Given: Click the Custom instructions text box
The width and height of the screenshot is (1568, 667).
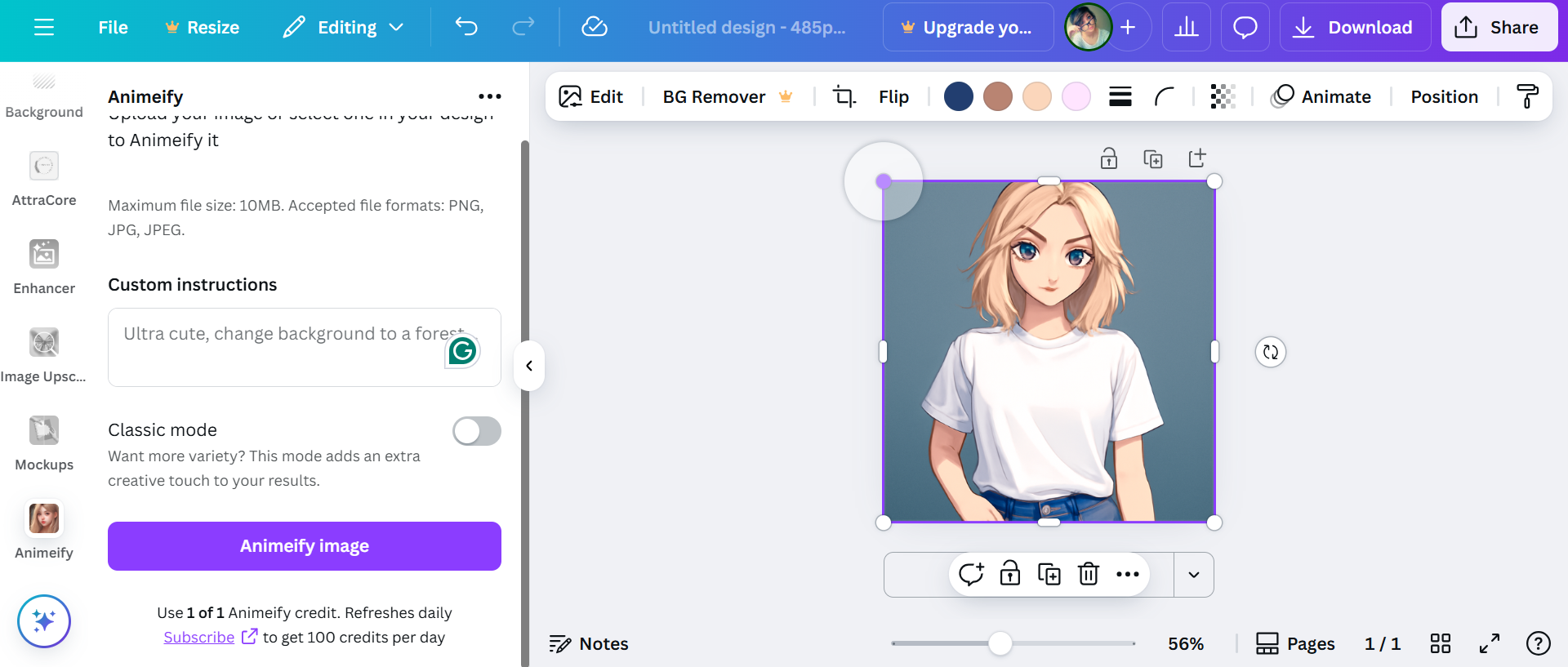Looking at the screenshot, I should [304, 347].
